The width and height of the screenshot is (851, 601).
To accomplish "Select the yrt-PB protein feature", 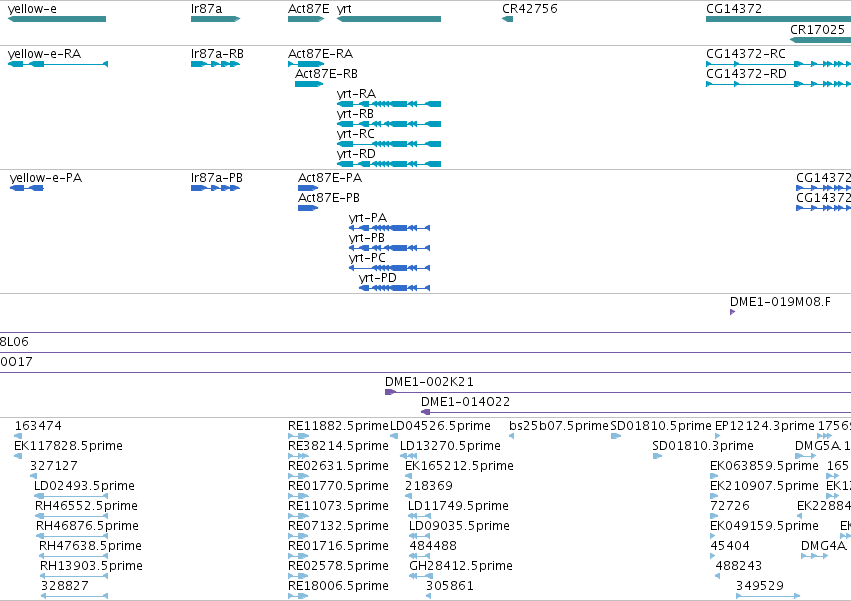I will point(390,248).
